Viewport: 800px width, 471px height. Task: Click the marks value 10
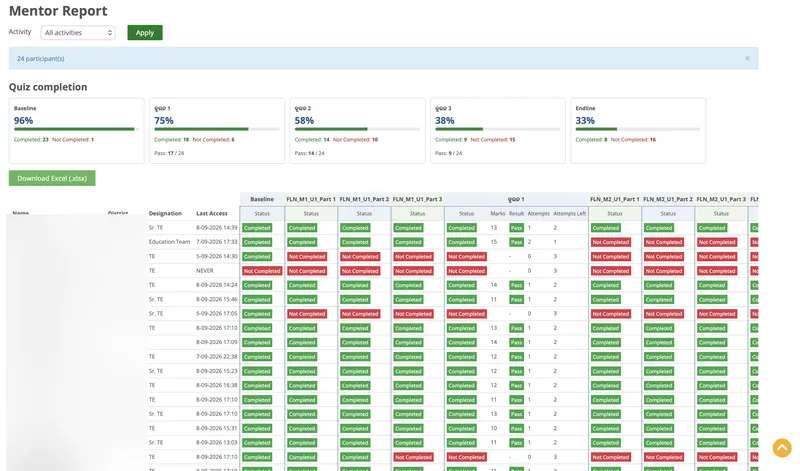(x=493, y=428)
